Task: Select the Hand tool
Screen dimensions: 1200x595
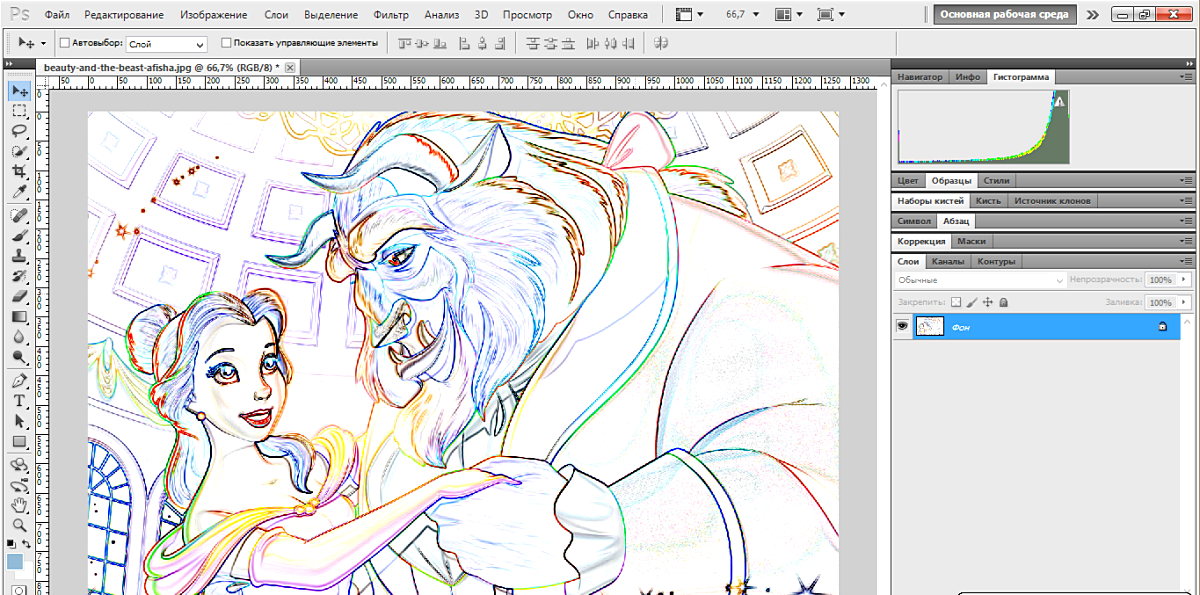Action: [19, 504]
